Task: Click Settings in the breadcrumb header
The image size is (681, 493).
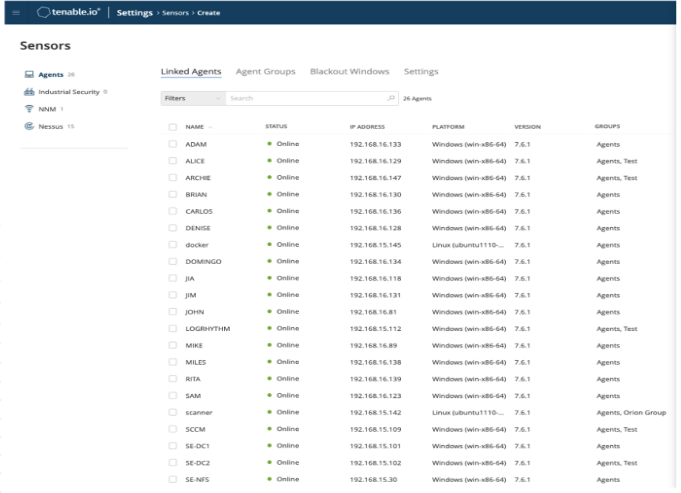Action: (135, 13)
